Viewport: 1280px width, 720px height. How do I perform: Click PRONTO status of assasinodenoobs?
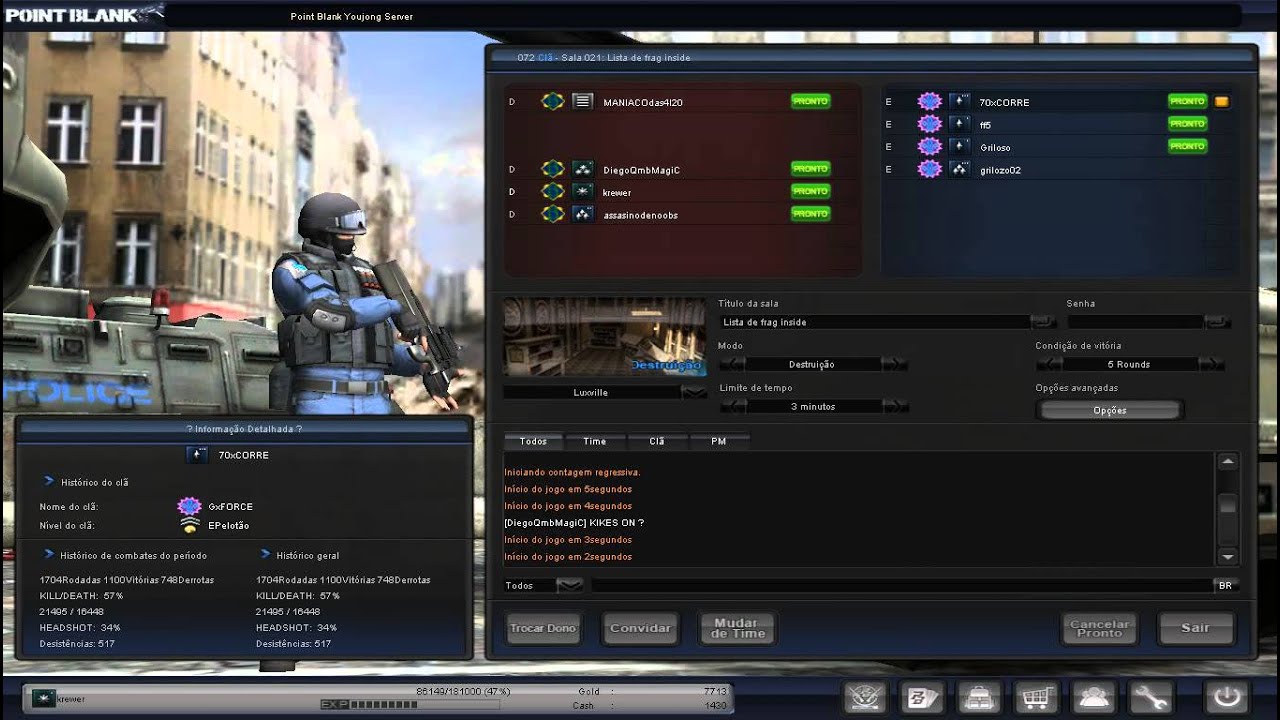point(810,214)
